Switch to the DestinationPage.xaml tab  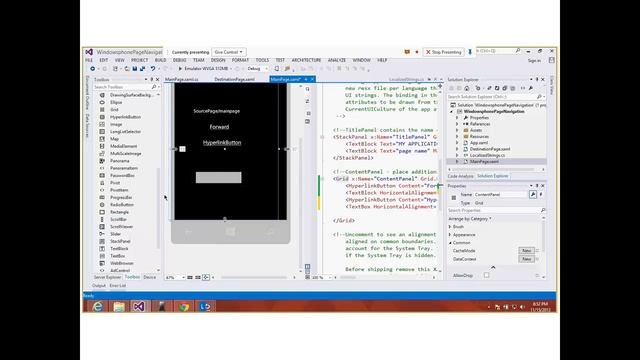click(x=234, y=80)
